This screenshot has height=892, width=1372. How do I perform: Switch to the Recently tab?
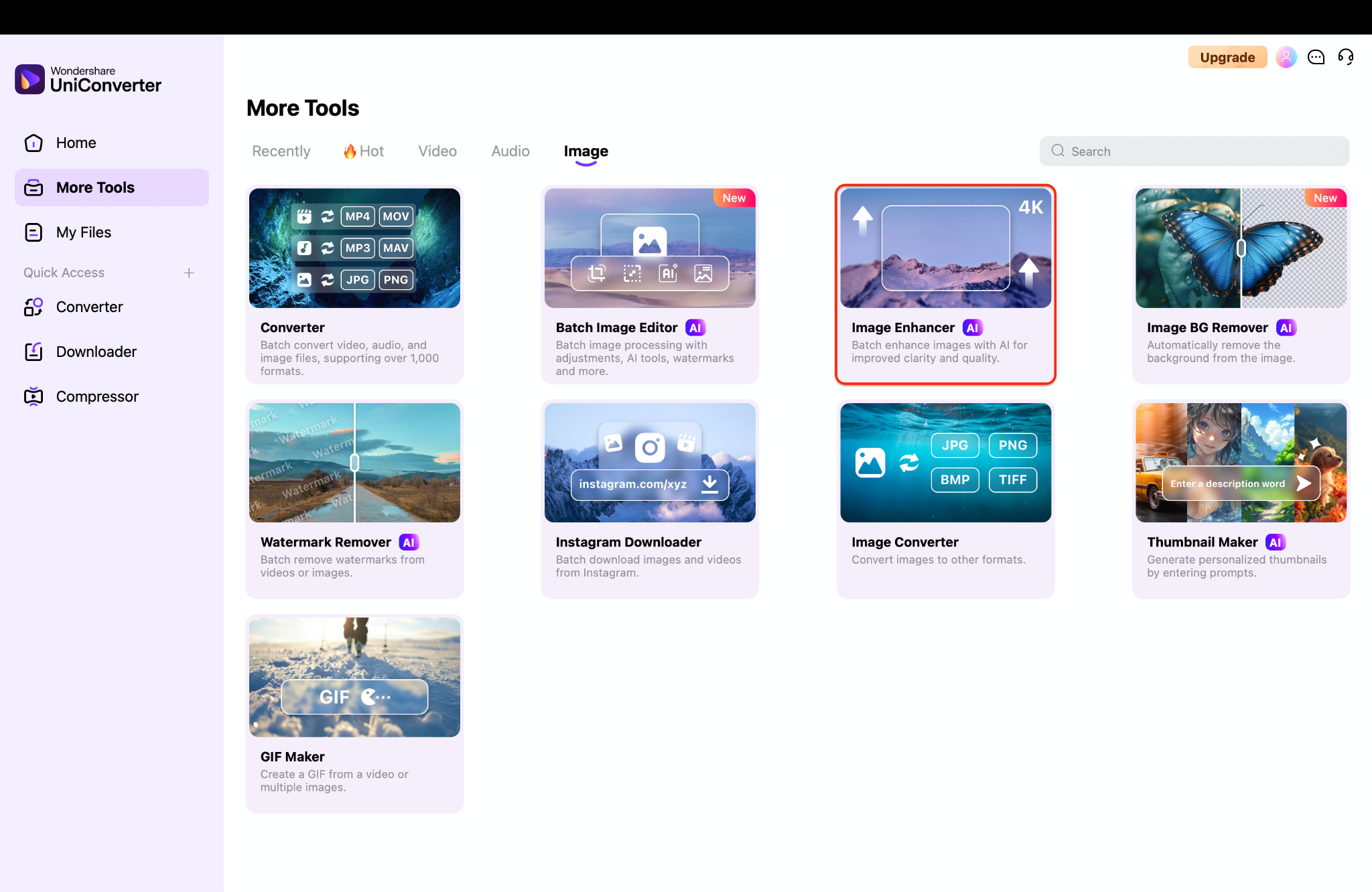point(281,151)
